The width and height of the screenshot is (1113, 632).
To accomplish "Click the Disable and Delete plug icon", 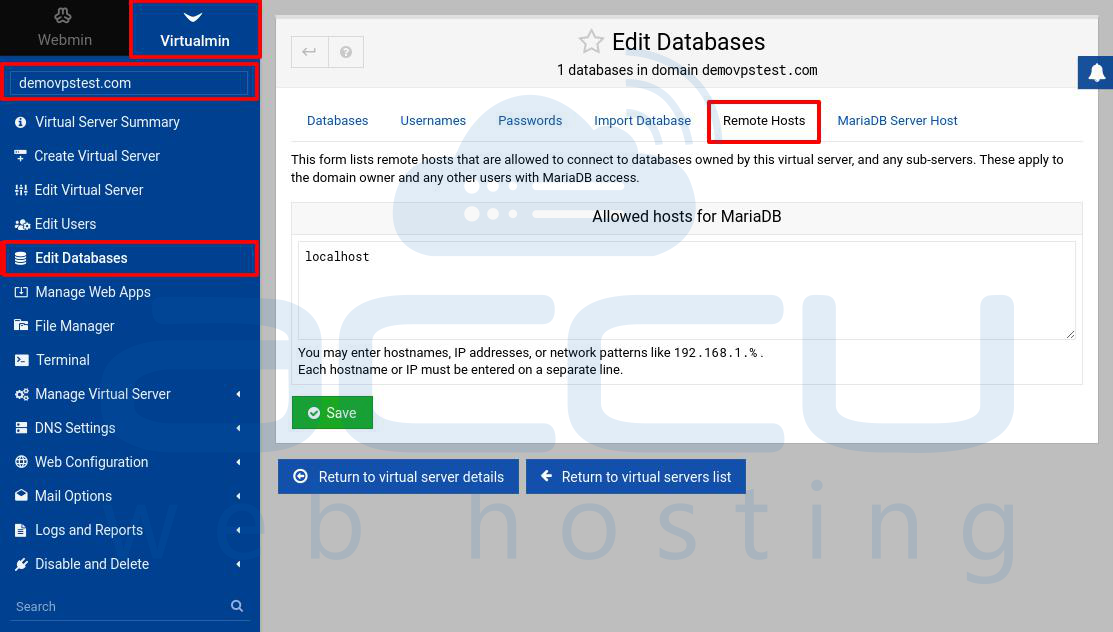I will [21, 565].
